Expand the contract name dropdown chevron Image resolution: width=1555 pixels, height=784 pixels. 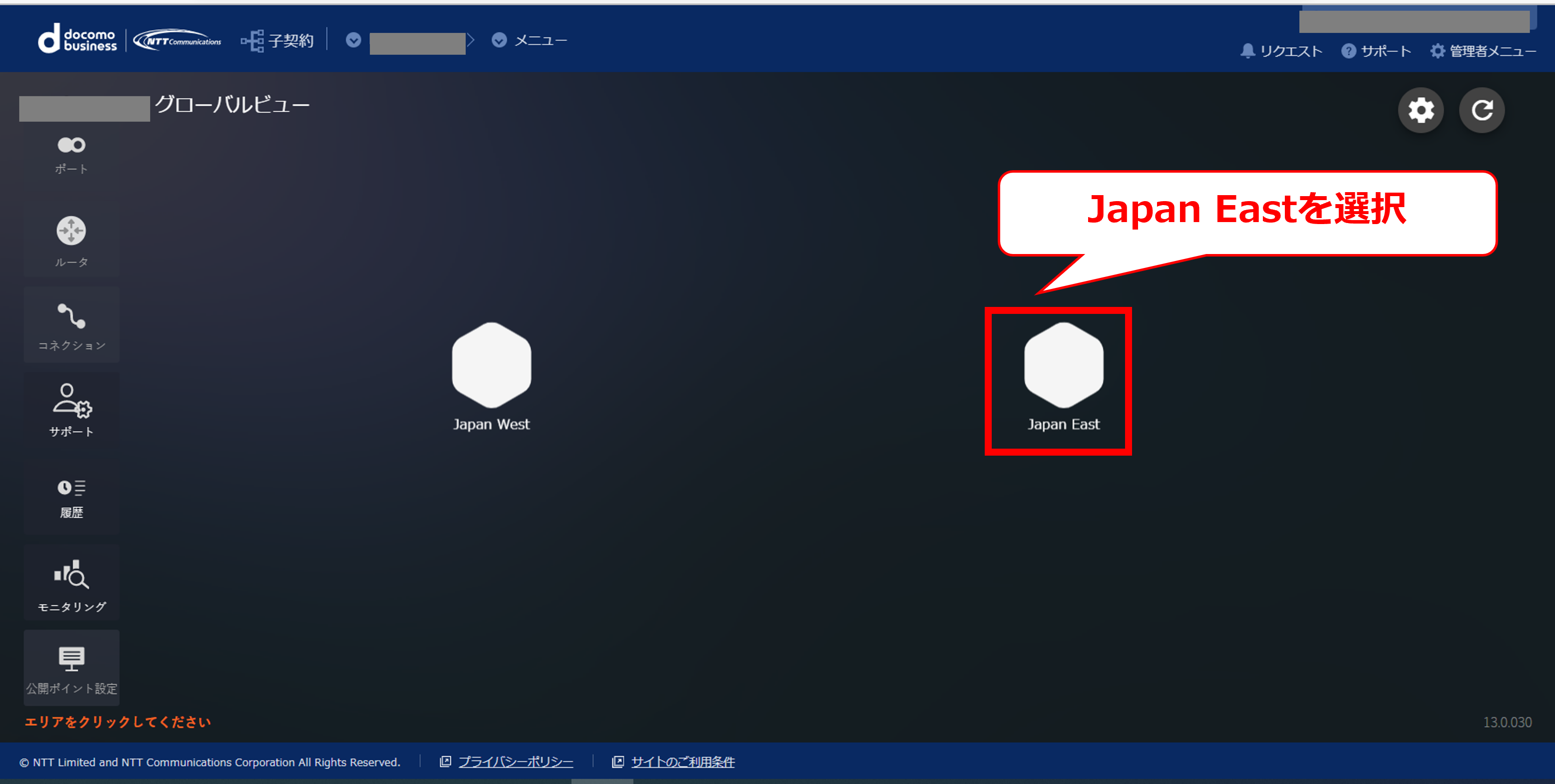pyautogui.click(x=354, y=40)
